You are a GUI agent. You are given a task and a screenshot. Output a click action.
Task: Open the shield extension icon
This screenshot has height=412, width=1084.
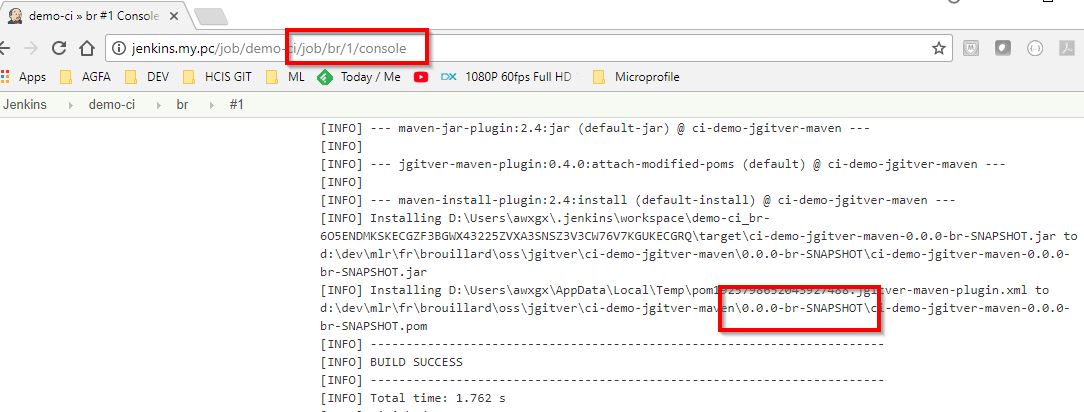[x=1003, y=48]
